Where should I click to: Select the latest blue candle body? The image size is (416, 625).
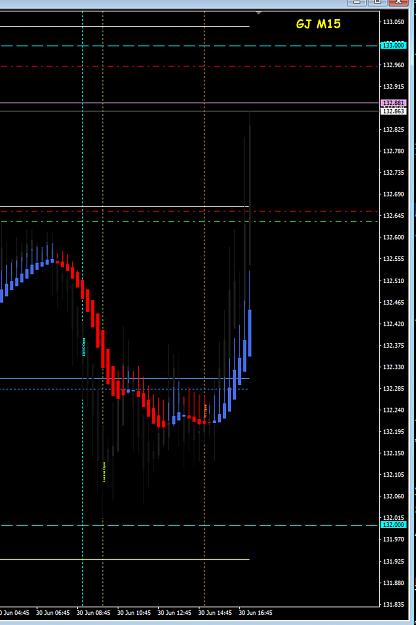pos(249,333)
